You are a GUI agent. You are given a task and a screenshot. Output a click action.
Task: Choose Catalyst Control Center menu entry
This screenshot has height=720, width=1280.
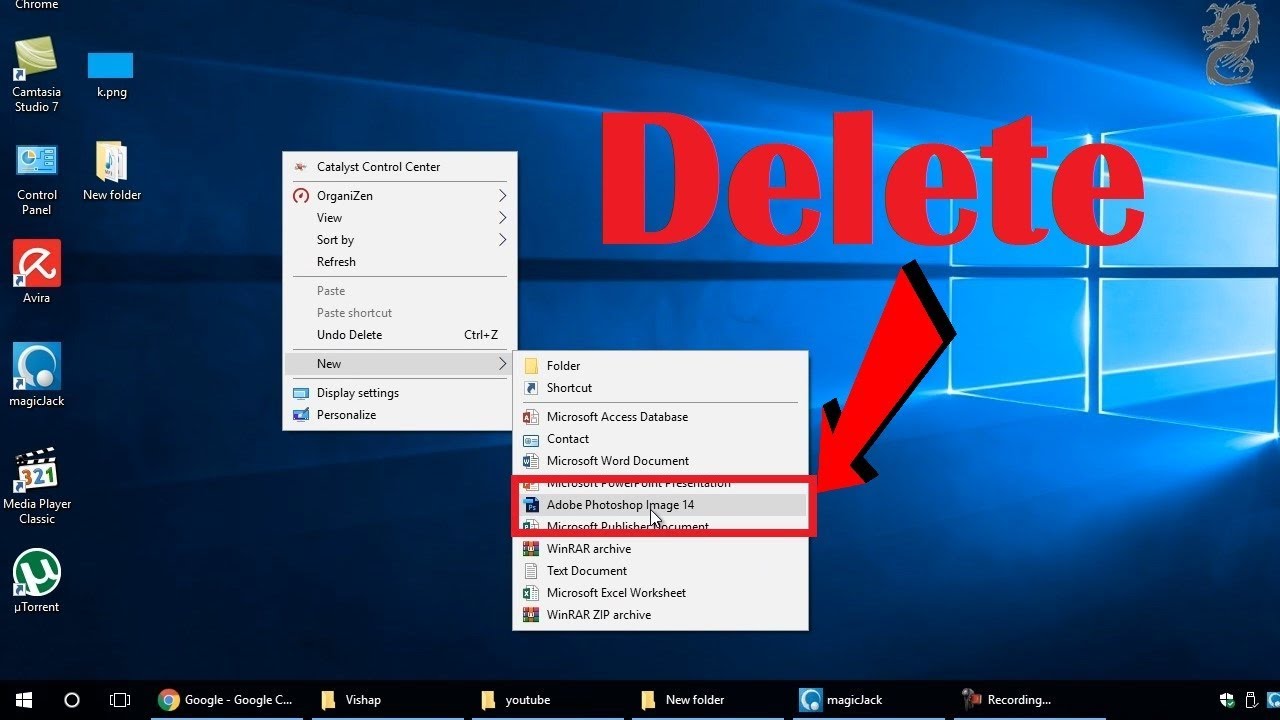click(x=400, y=167)
